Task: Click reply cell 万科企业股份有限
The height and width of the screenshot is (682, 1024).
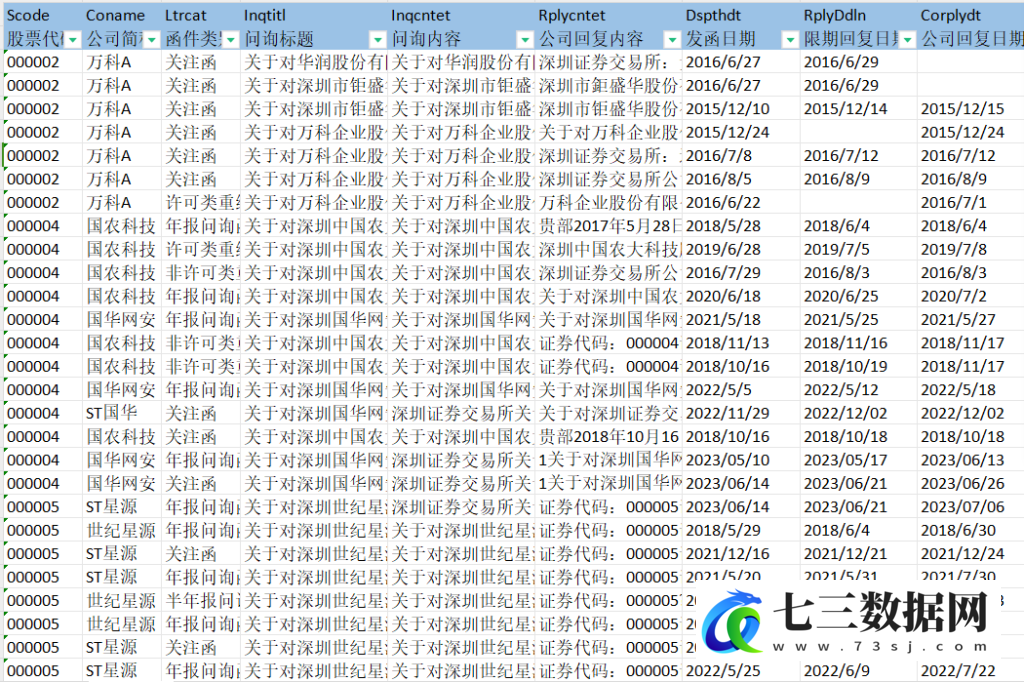Action: tap(609, 203)
